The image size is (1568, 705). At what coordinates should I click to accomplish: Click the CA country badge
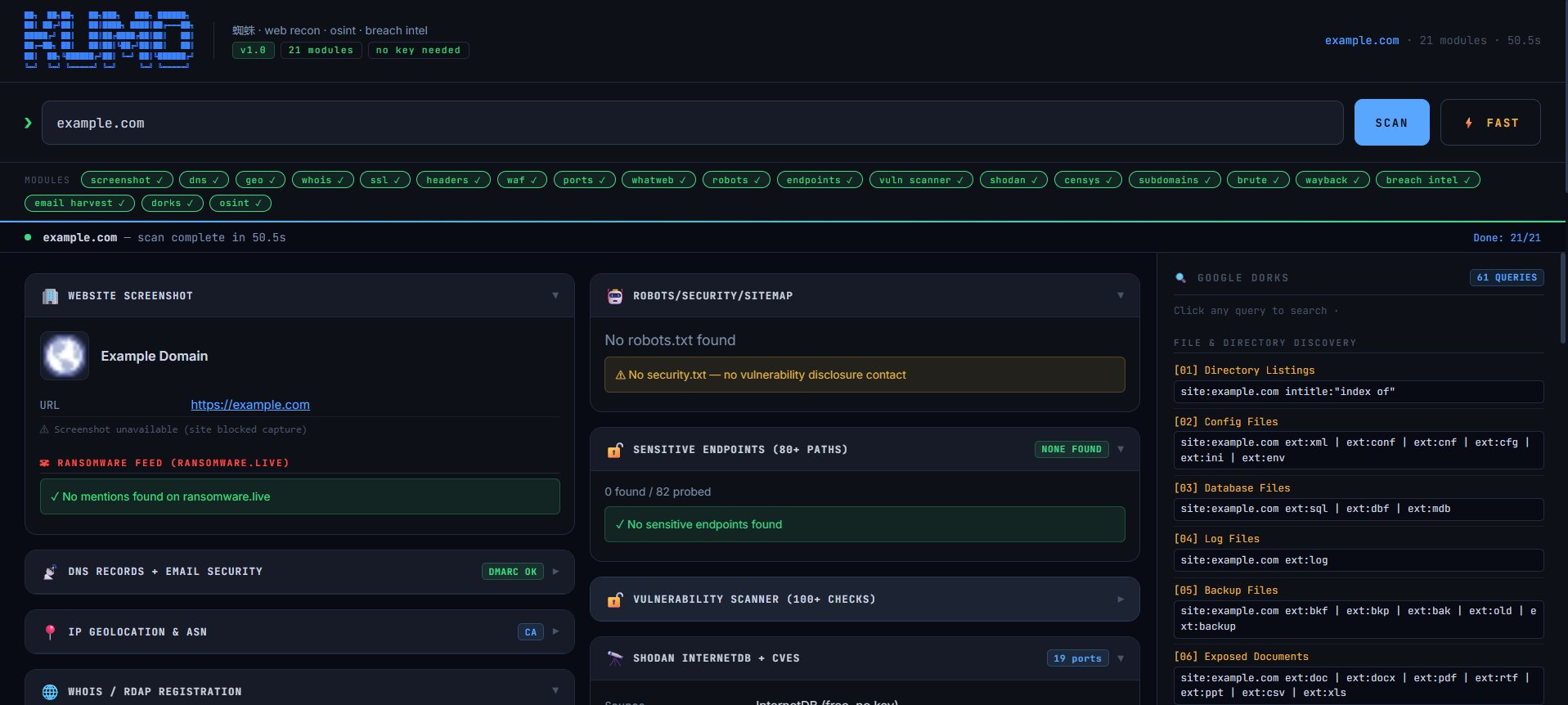[x=531, y=632]
